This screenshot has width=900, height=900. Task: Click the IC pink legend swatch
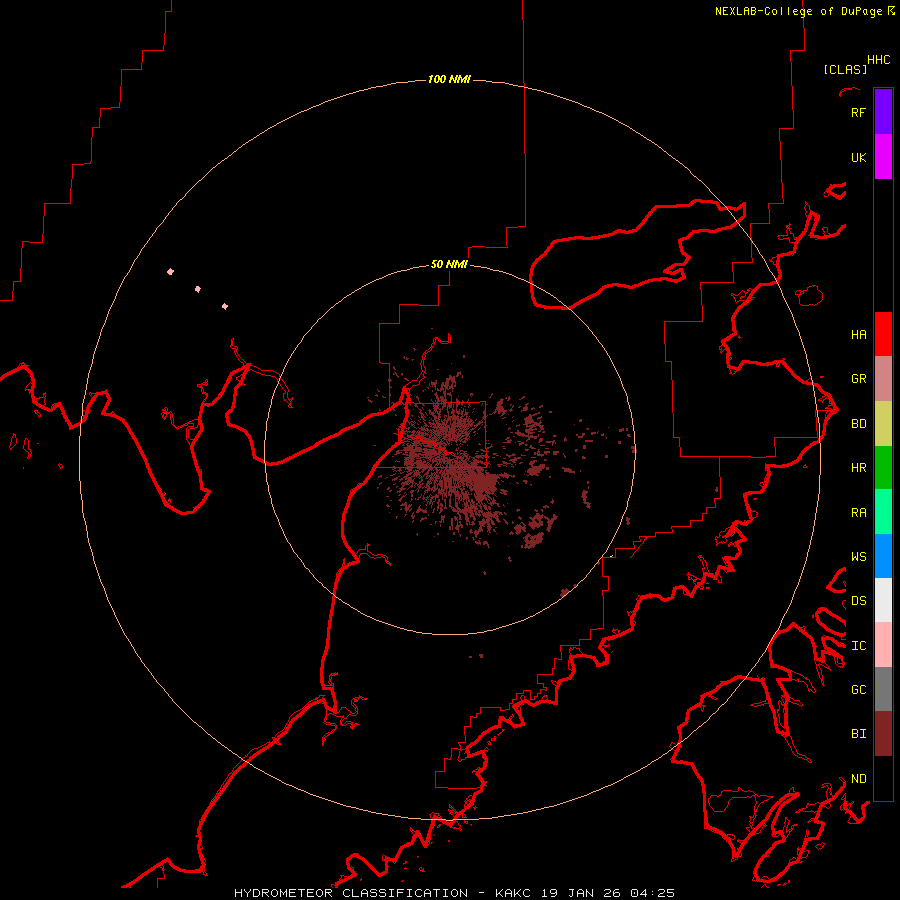[x=883, y=645]
